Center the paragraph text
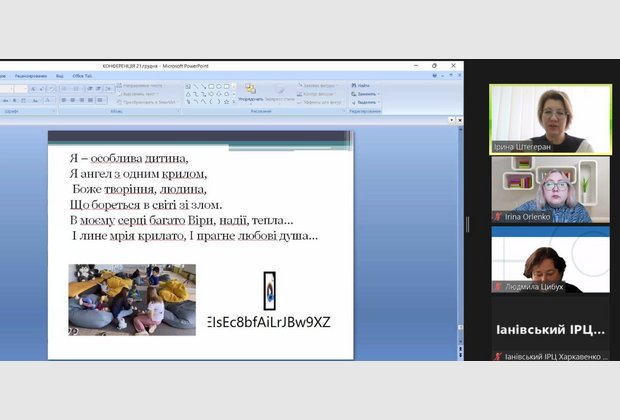620x420 pixels. [x=72, y=100]
